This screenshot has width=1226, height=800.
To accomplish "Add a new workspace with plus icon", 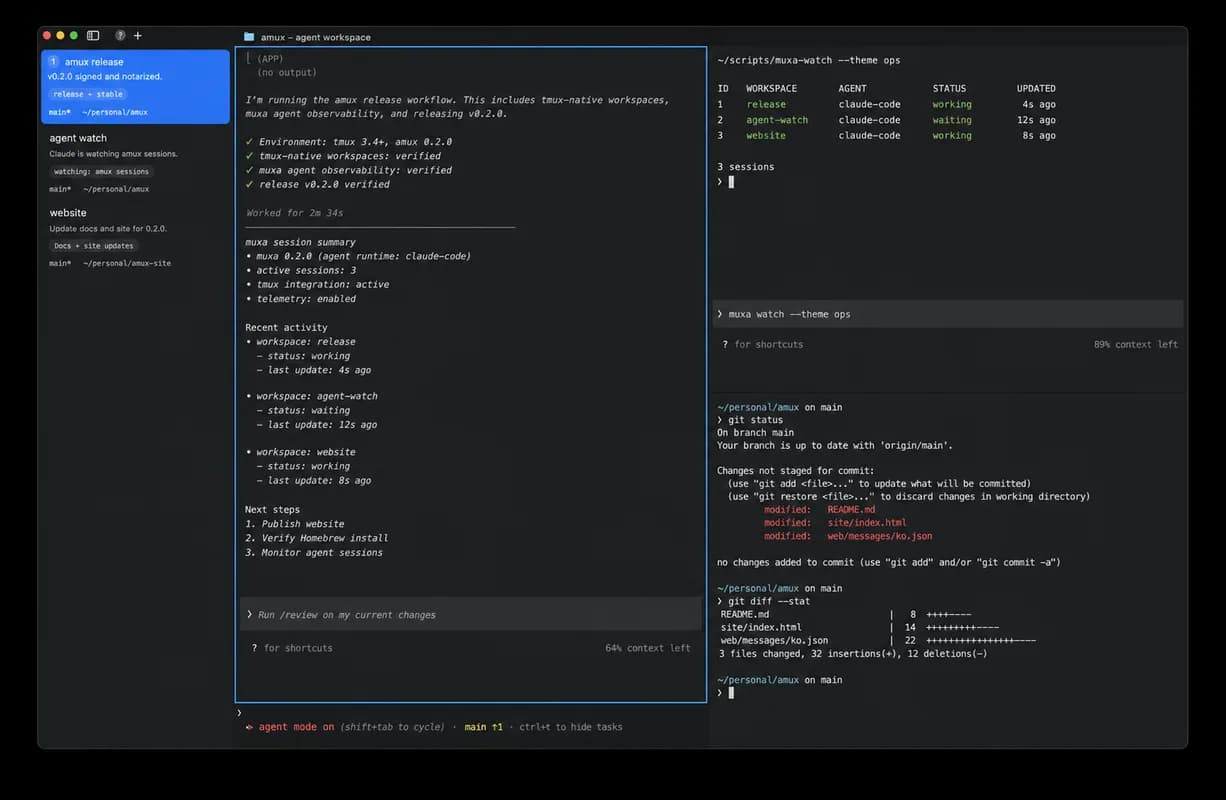I will tap(138, 35).
